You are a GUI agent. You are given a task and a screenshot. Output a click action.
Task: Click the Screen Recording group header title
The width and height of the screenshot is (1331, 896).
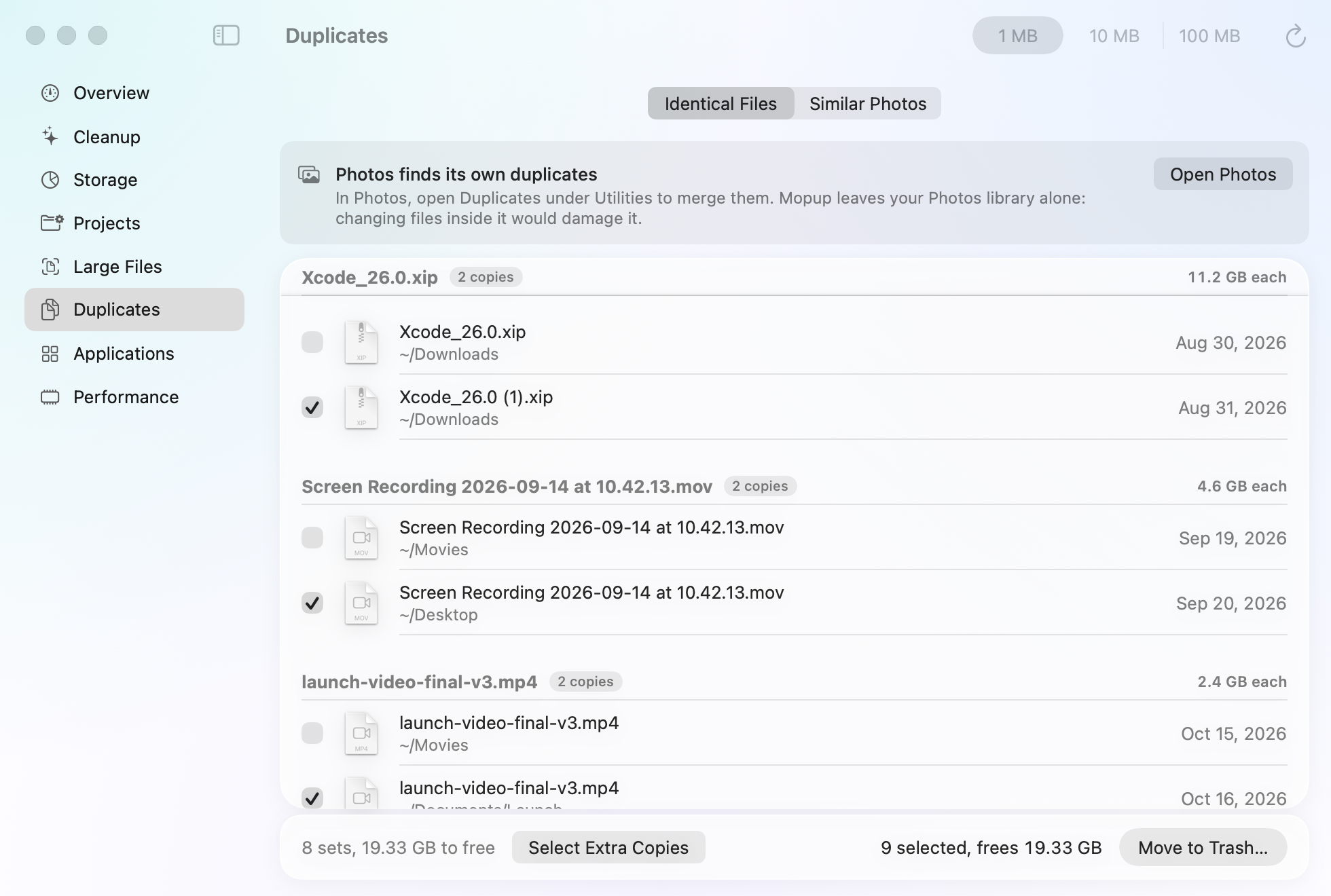click(x=507, y=486)
